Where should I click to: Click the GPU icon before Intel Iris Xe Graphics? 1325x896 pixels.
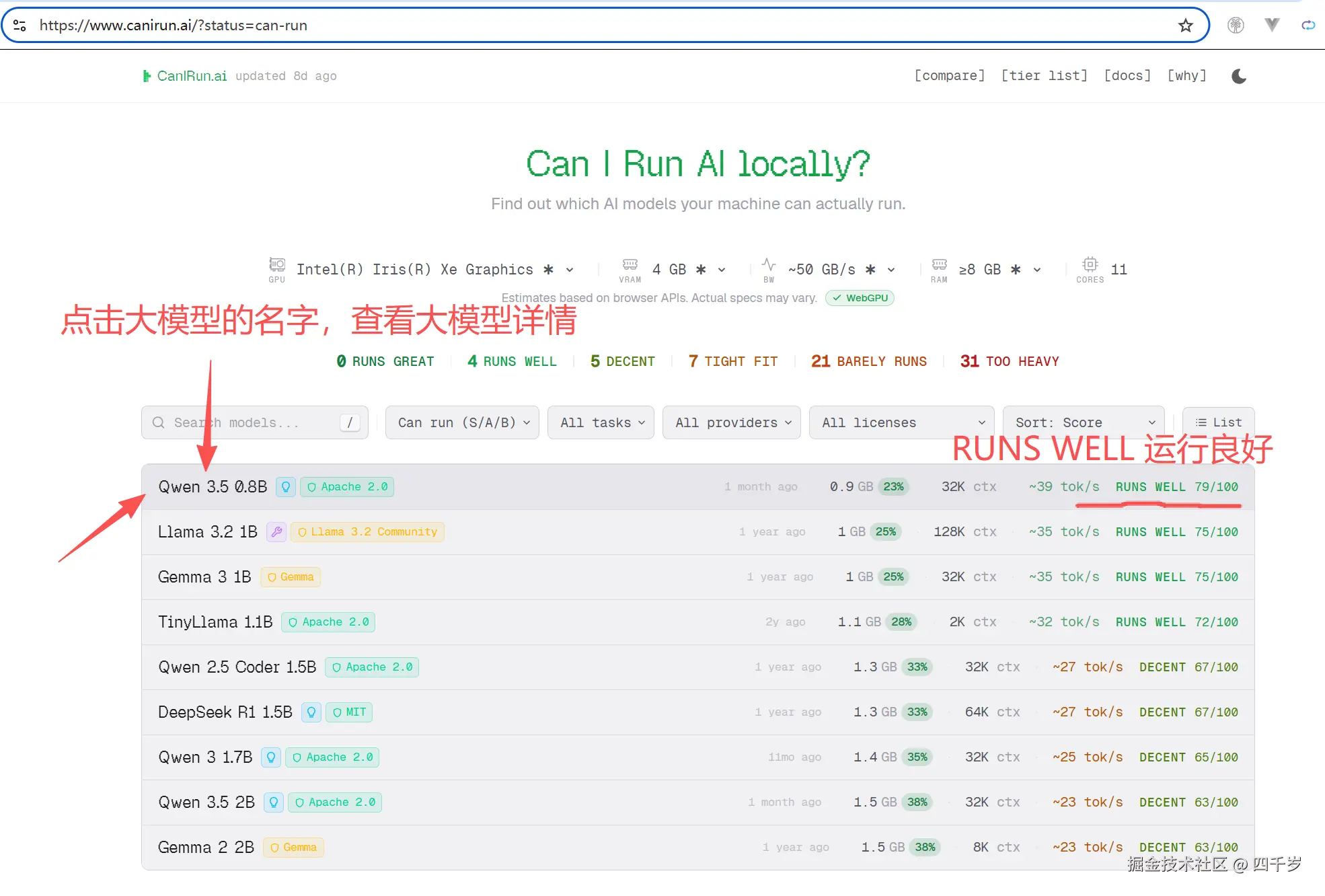[276, 265]
